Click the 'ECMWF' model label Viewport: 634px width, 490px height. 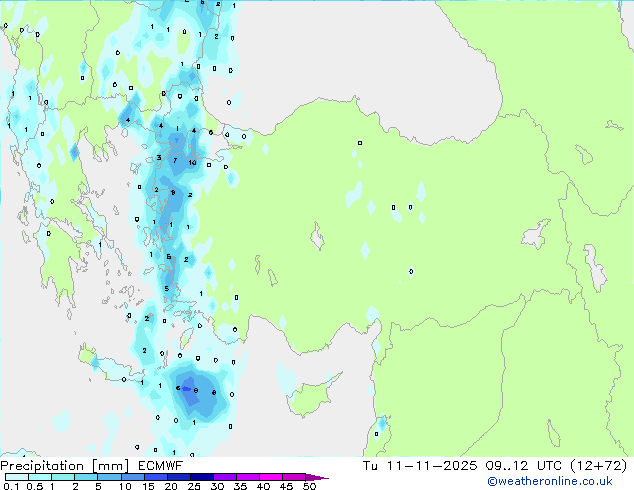[160, 466]
